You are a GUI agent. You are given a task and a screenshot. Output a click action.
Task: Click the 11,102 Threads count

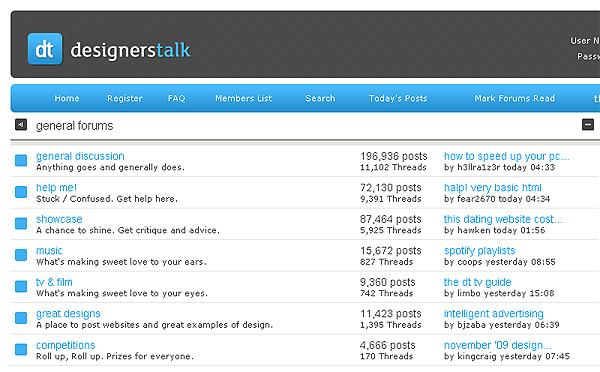click(x=393, y=167)
